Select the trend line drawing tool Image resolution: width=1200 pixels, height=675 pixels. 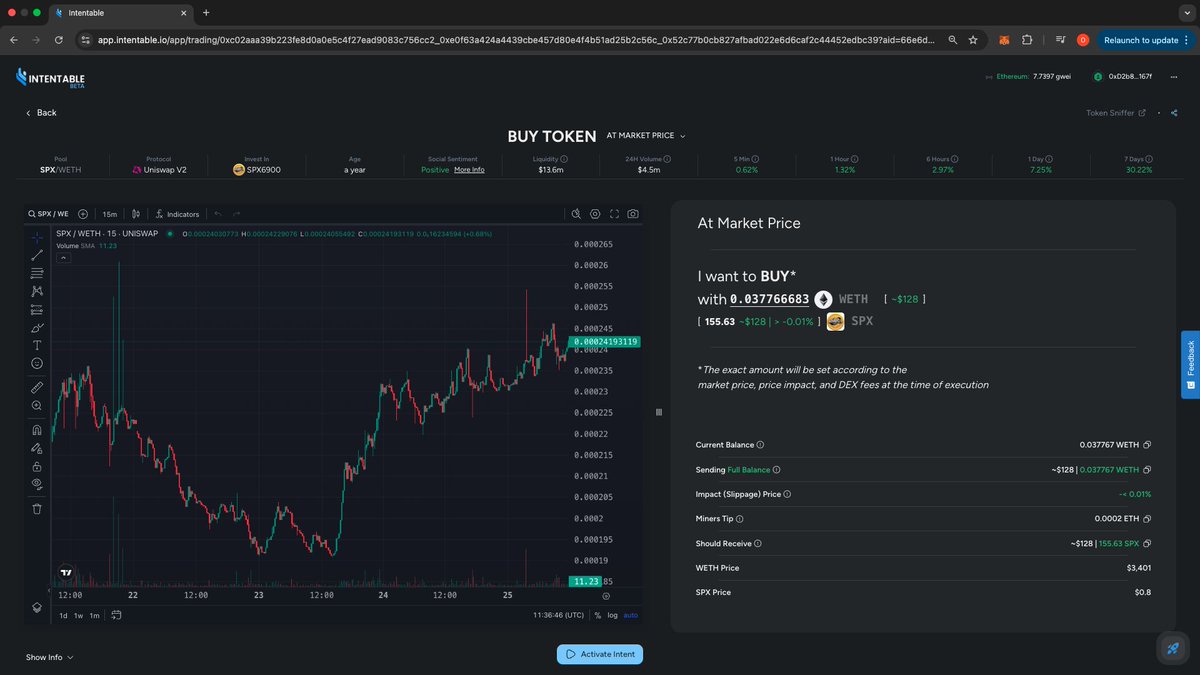(37, 255)
